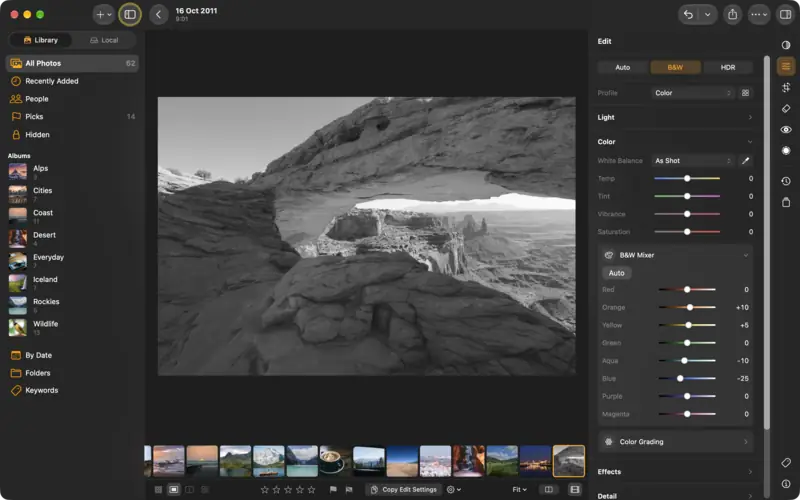Open the undo history dropdown arrow

(708, 14)
